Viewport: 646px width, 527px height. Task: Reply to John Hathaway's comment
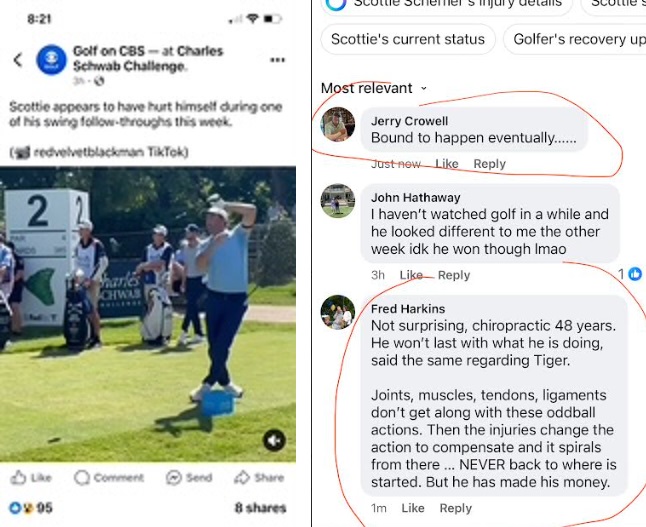(x=453, y=275)
